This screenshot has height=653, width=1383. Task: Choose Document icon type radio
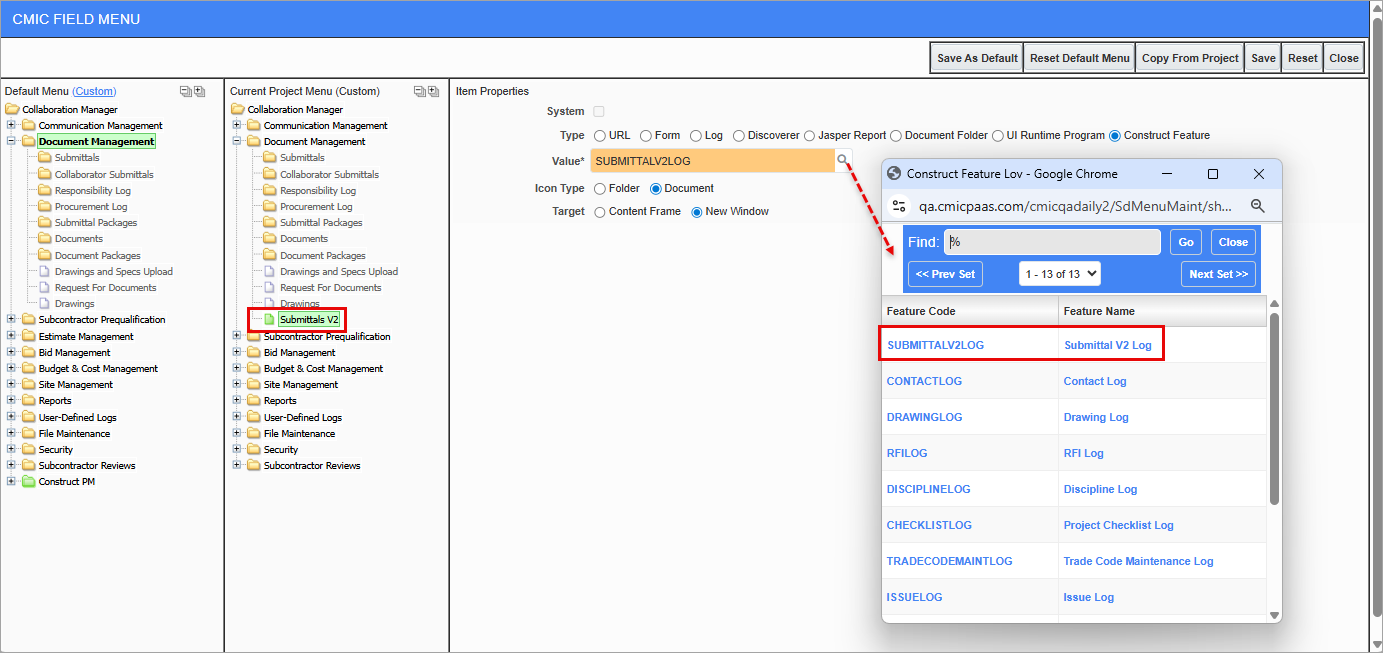coord(656,189)
